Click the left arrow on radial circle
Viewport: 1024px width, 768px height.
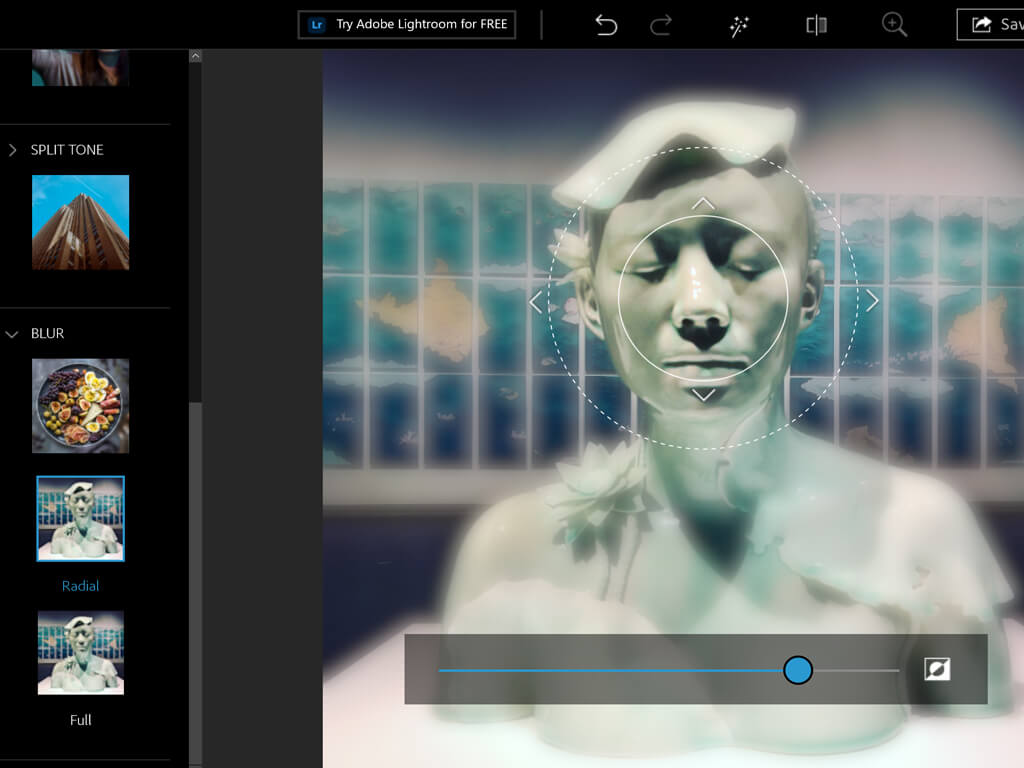pyautogui.click(x=535, y=301)
